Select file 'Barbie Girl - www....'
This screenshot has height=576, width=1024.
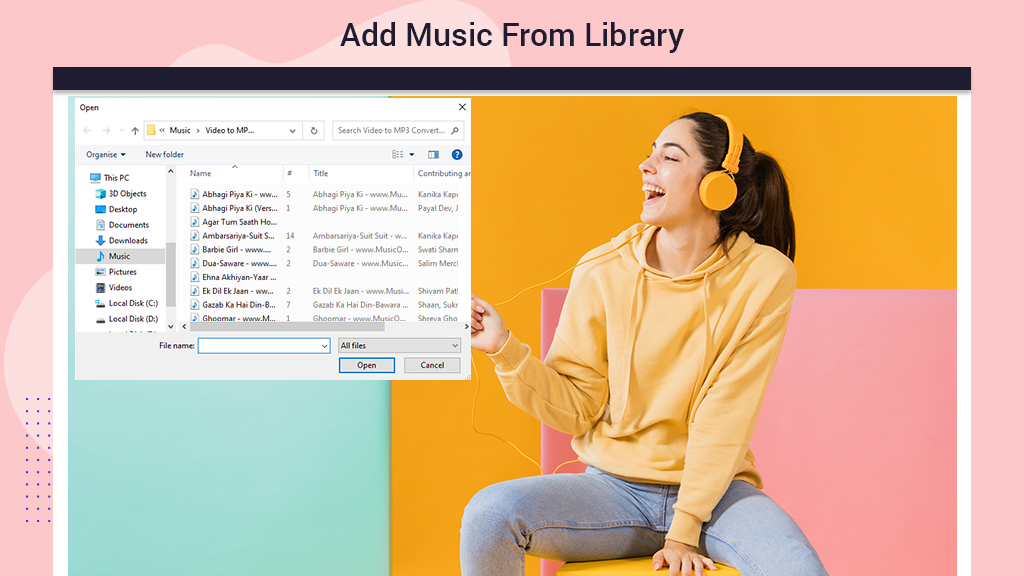[x=236, y=249]
